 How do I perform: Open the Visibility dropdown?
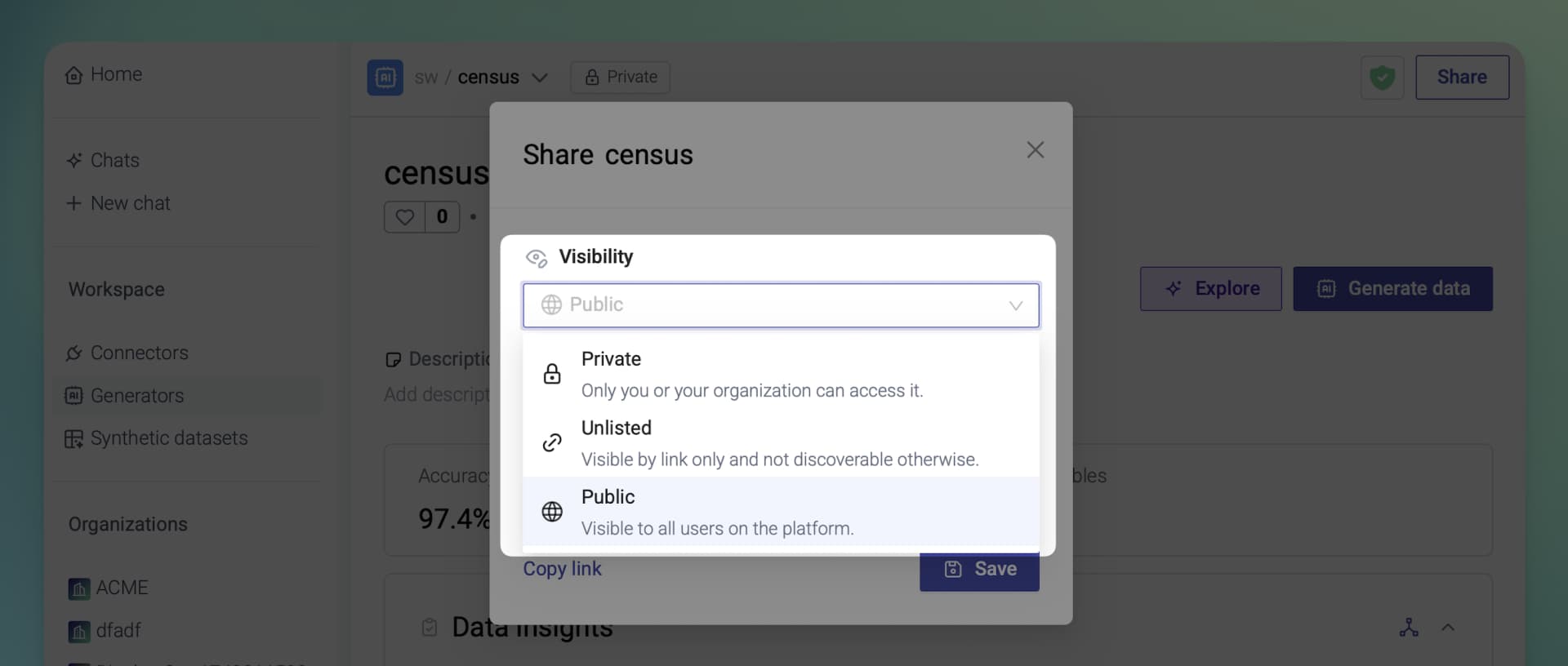click(781, 305)
